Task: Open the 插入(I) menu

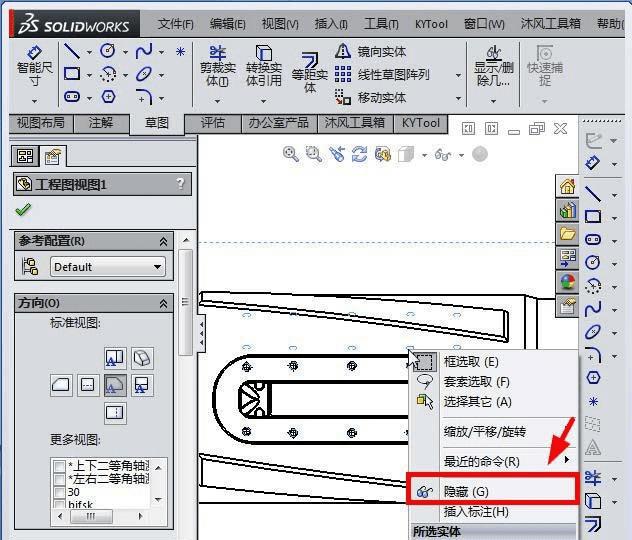Action: point(331,24)
